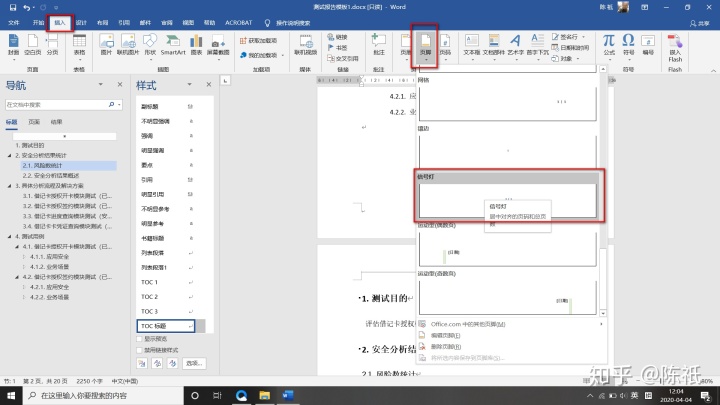Click the Equation (公式) pi icon
Screen dimensions: 720x405
[x=609, y=40]
